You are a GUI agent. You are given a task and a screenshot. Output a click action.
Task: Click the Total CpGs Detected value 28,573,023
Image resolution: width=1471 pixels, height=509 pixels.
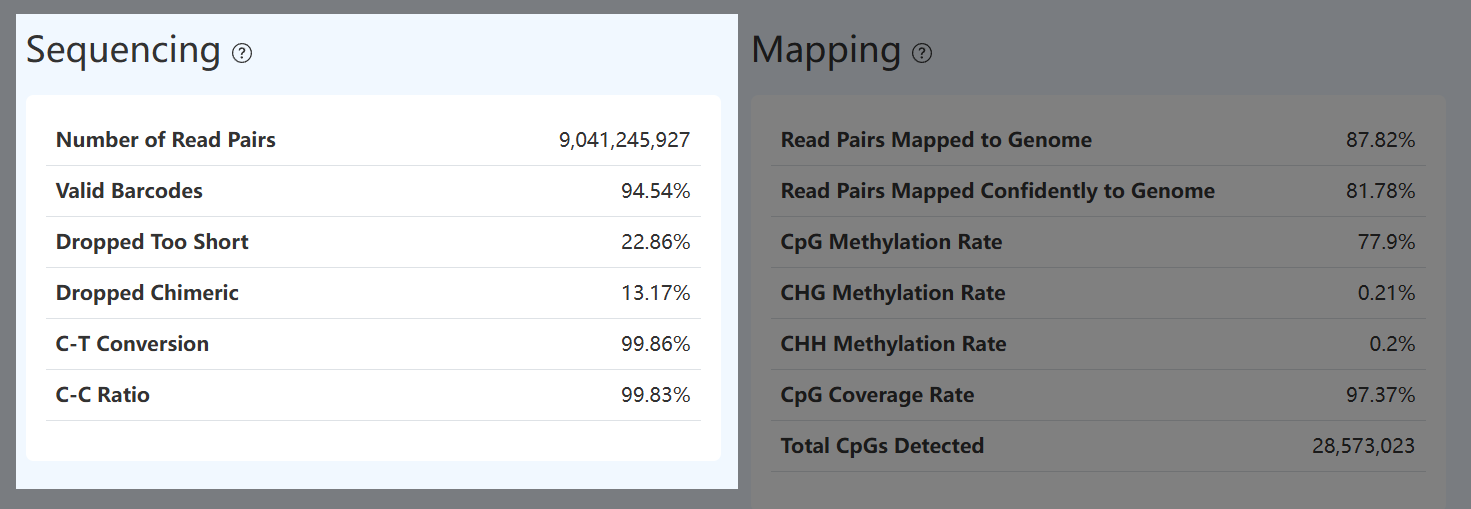1363,446
